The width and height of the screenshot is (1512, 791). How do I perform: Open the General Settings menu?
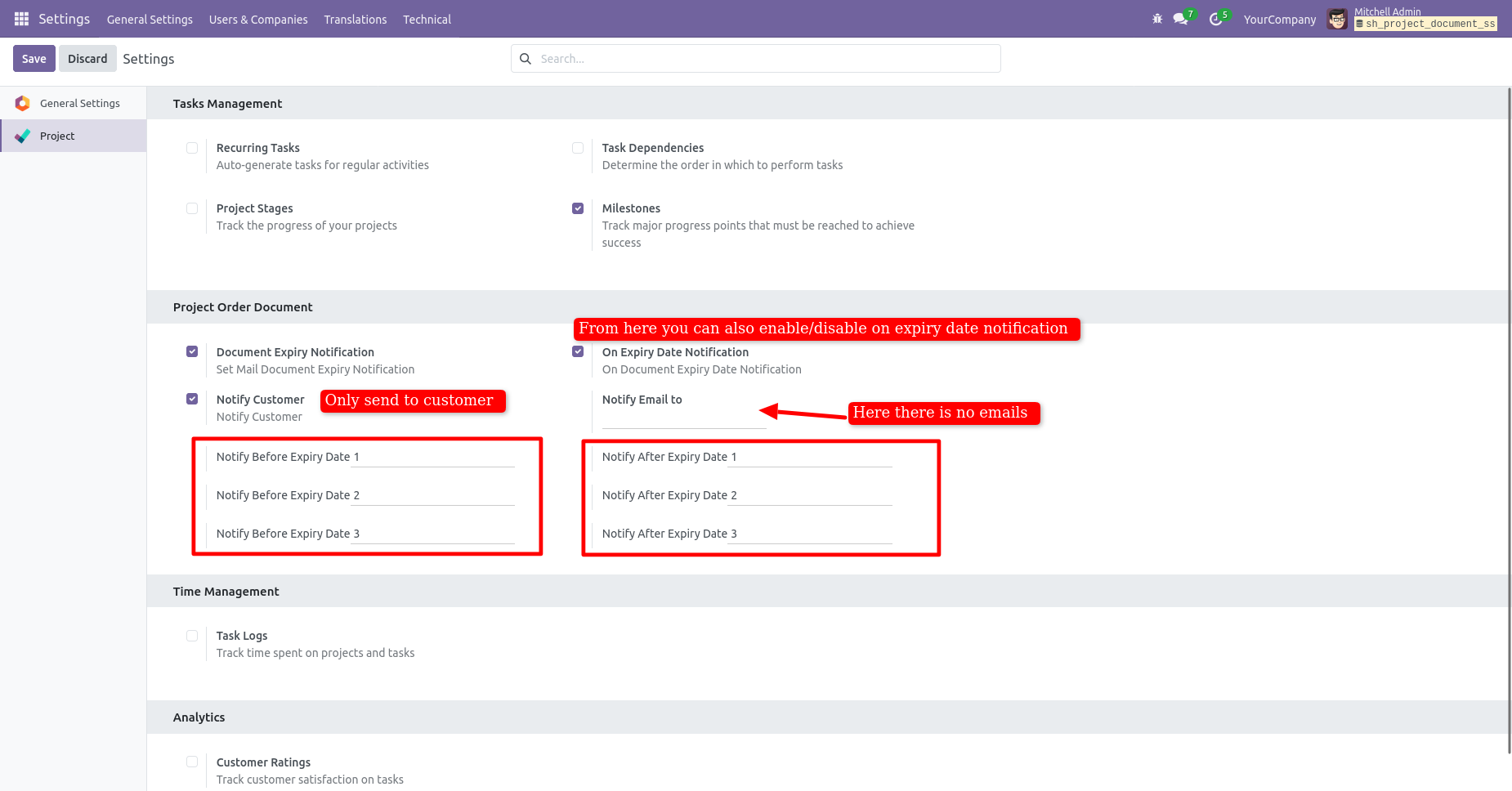tap(150, 20)
